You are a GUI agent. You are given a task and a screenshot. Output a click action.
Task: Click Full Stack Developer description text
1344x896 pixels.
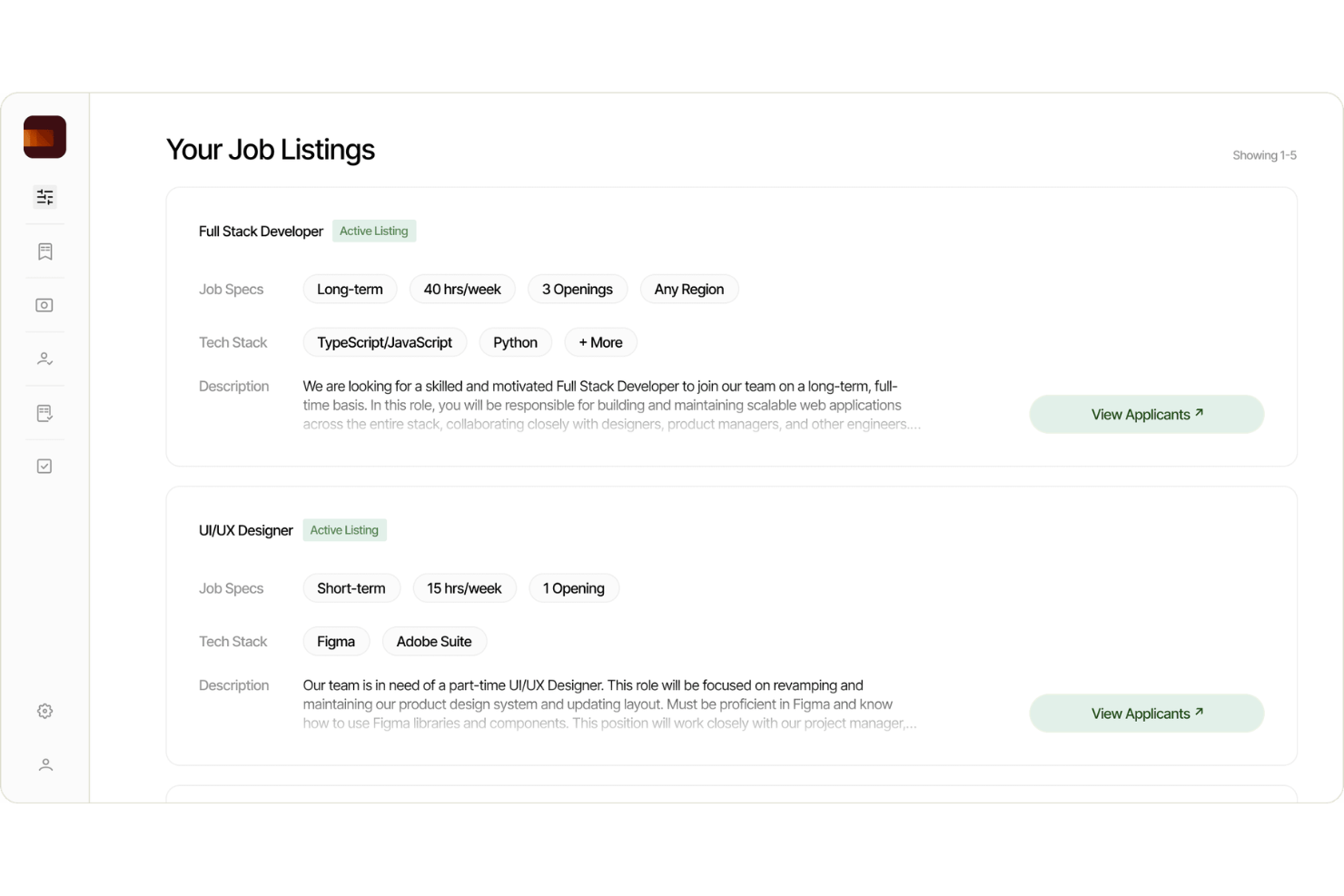[x=611, y=405]
